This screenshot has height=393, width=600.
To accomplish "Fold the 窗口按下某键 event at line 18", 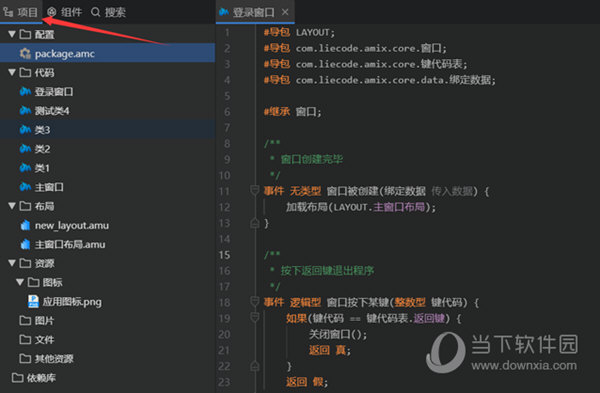I will tap(254, 302).
